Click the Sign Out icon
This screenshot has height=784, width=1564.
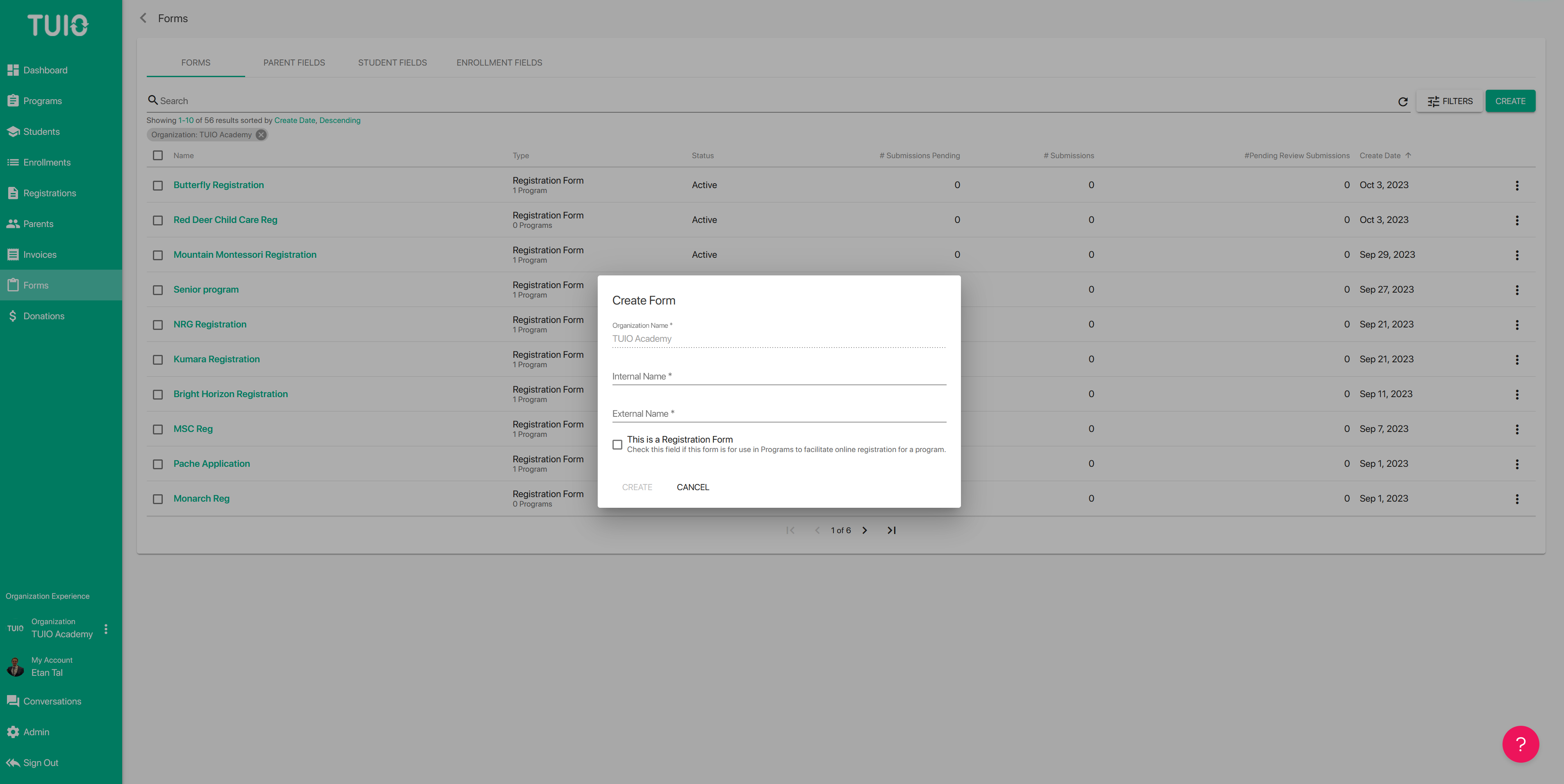(x=13, y=763)
